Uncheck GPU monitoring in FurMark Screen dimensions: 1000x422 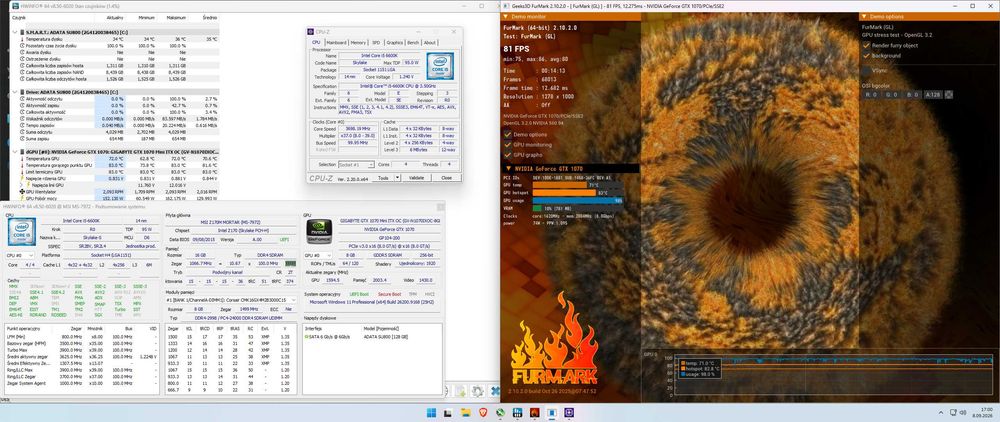pos(508,145)
